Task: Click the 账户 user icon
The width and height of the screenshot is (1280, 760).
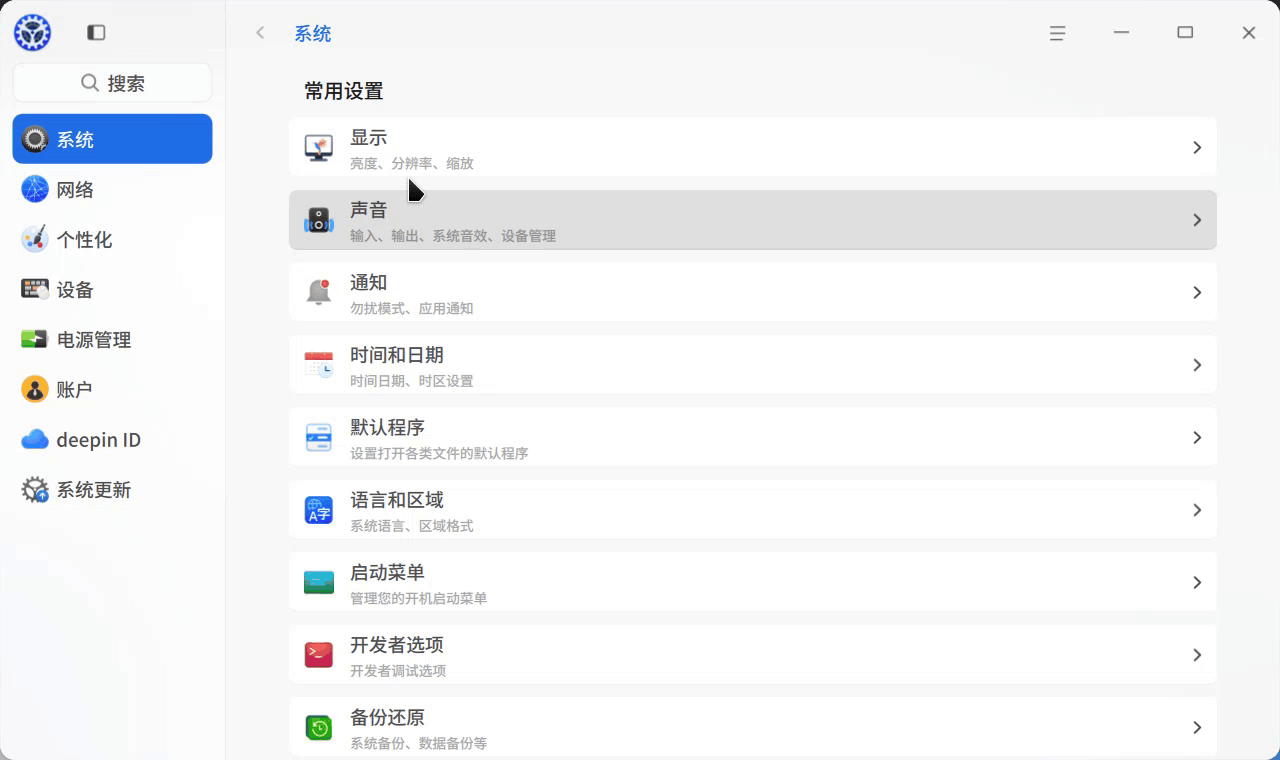Action: coord(35,389)
